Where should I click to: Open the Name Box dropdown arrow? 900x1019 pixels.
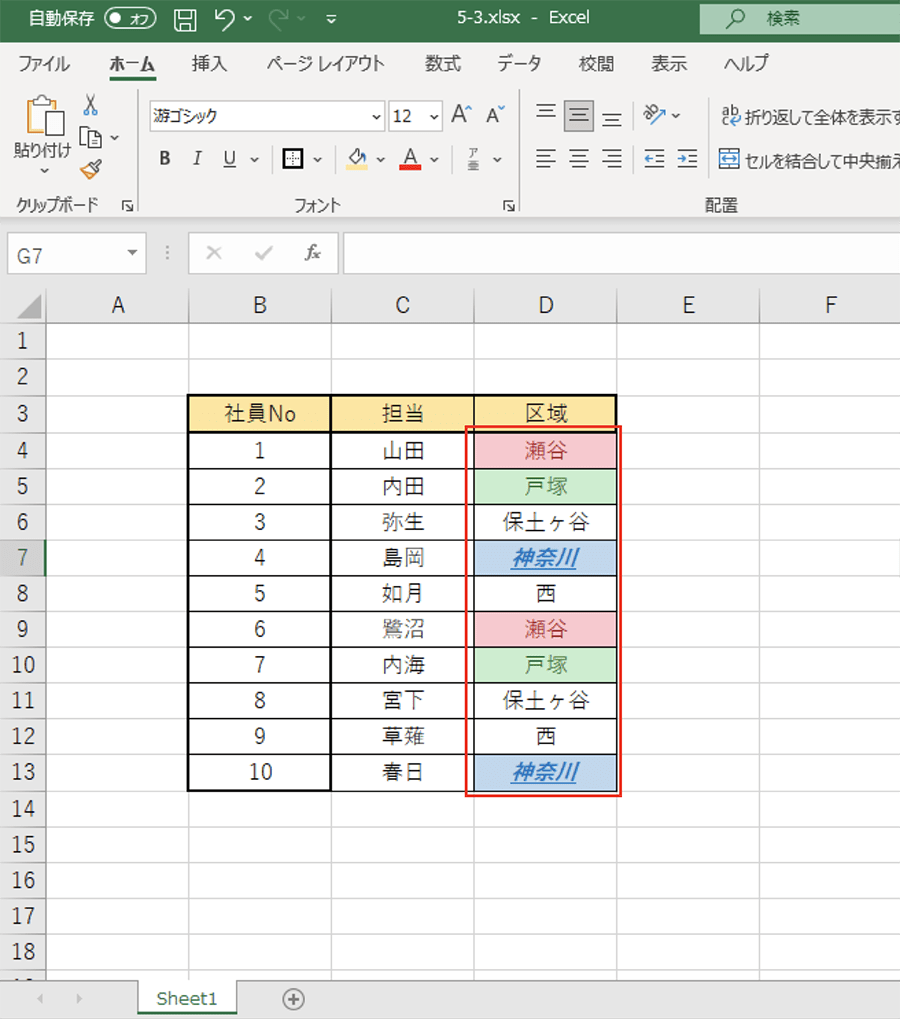133,253
